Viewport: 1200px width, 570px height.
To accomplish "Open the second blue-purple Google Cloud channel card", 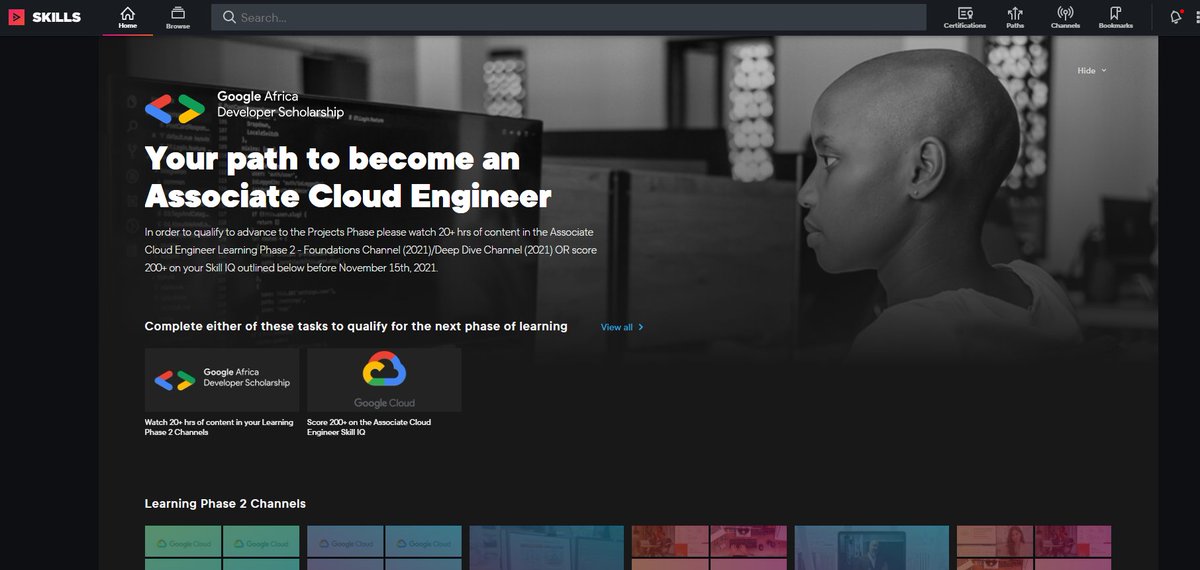I will coord(384,548).
